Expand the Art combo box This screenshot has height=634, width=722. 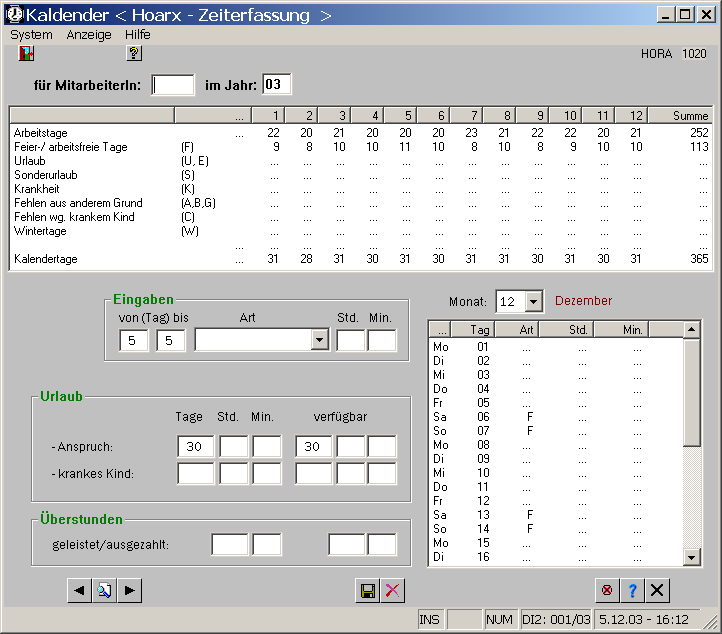[319, 341]
